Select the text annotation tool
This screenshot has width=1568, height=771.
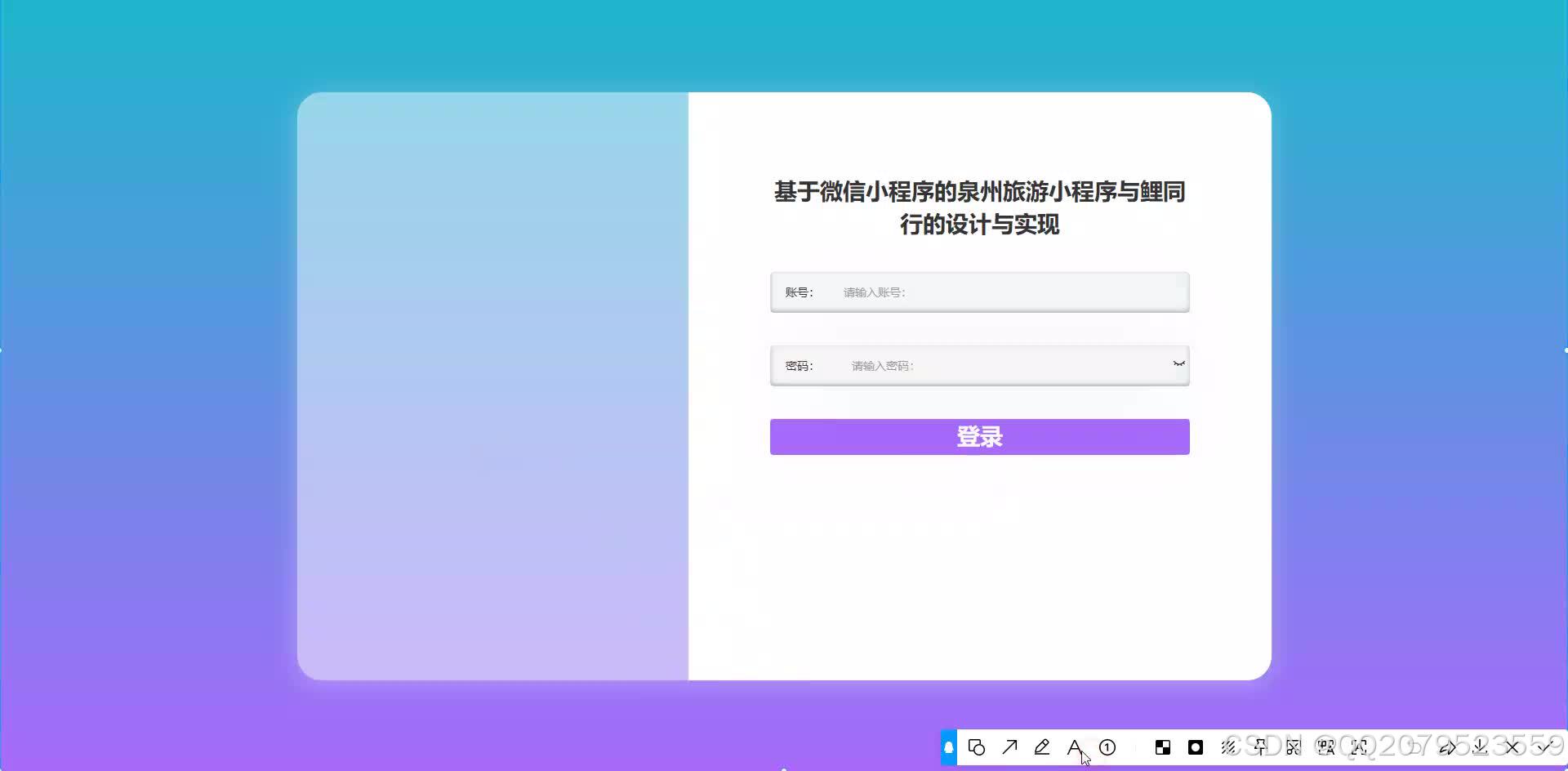[1075, 746]
